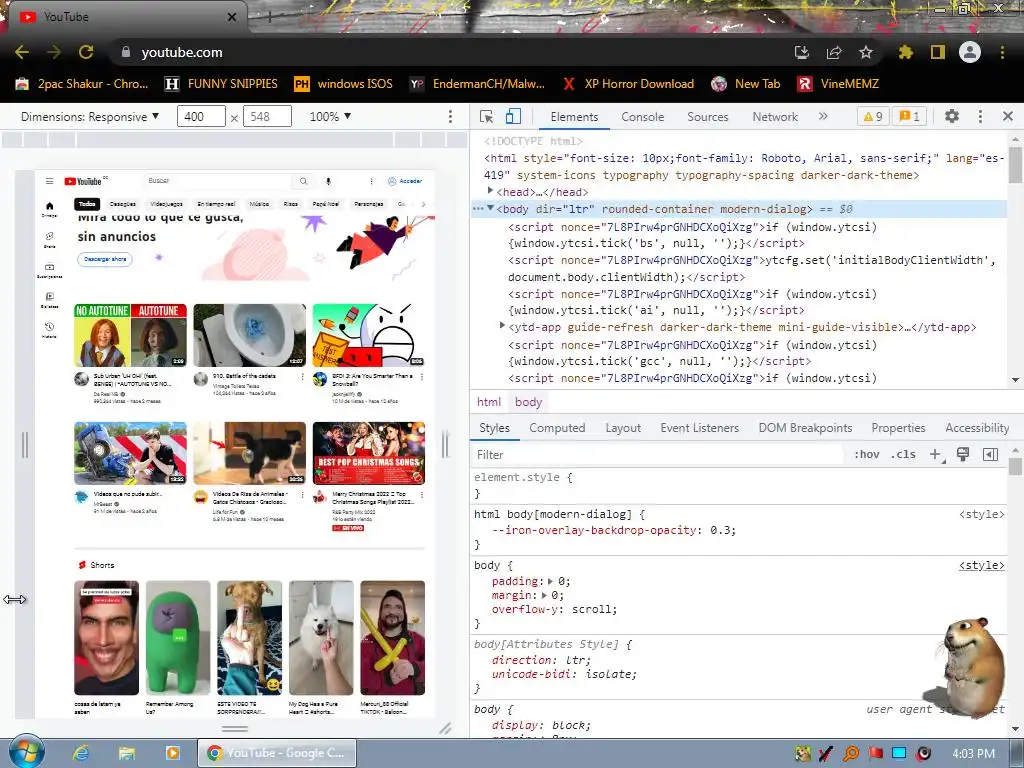This screenshot has width=1024, height=768.
Task: Reload the page in Chrome
Action: pos(86,52)
